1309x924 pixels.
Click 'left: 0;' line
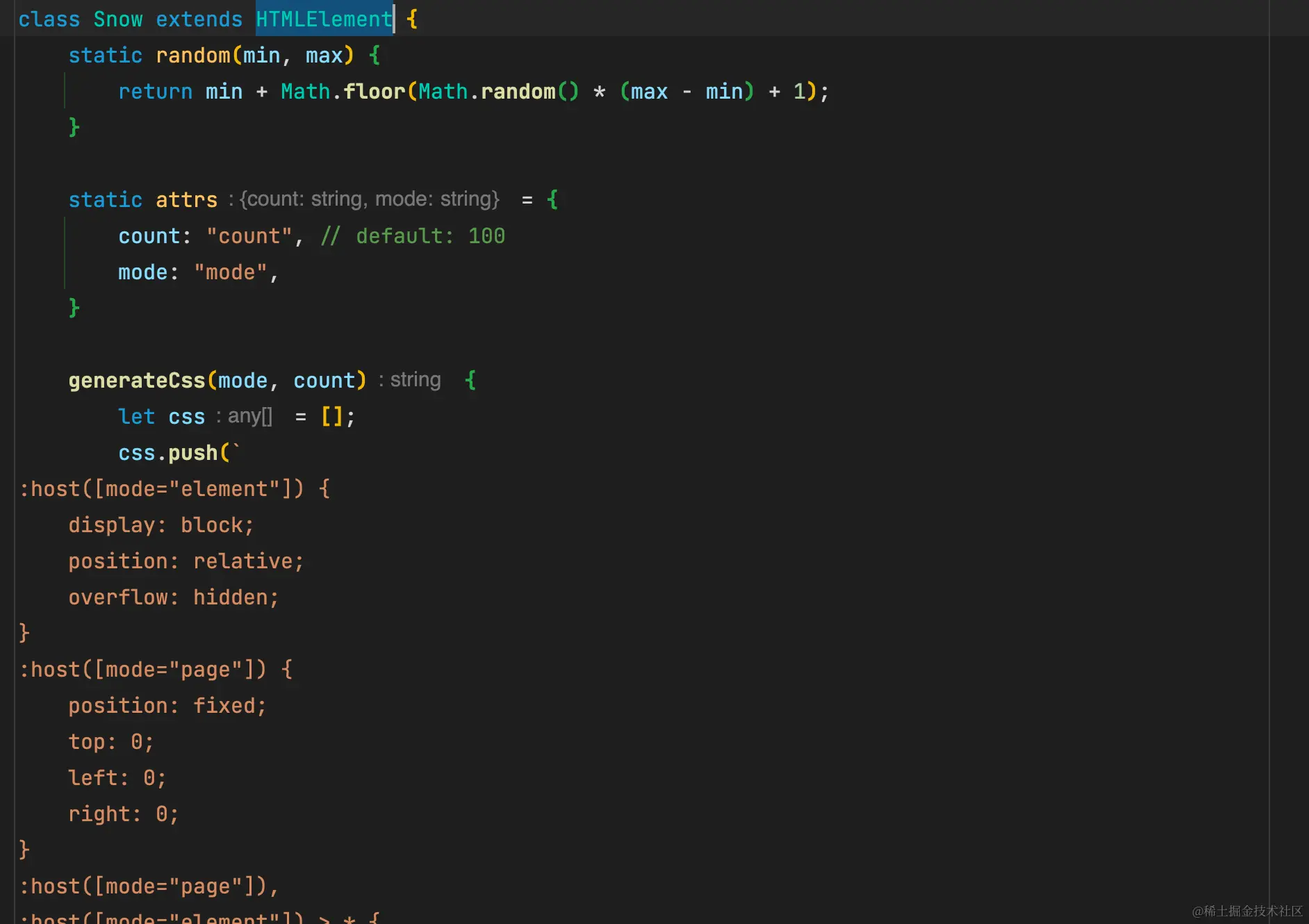[118, 777]
